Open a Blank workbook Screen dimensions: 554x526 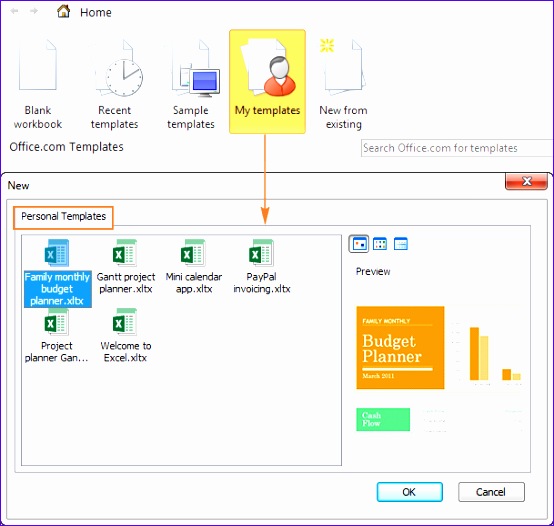coord(37,84)
